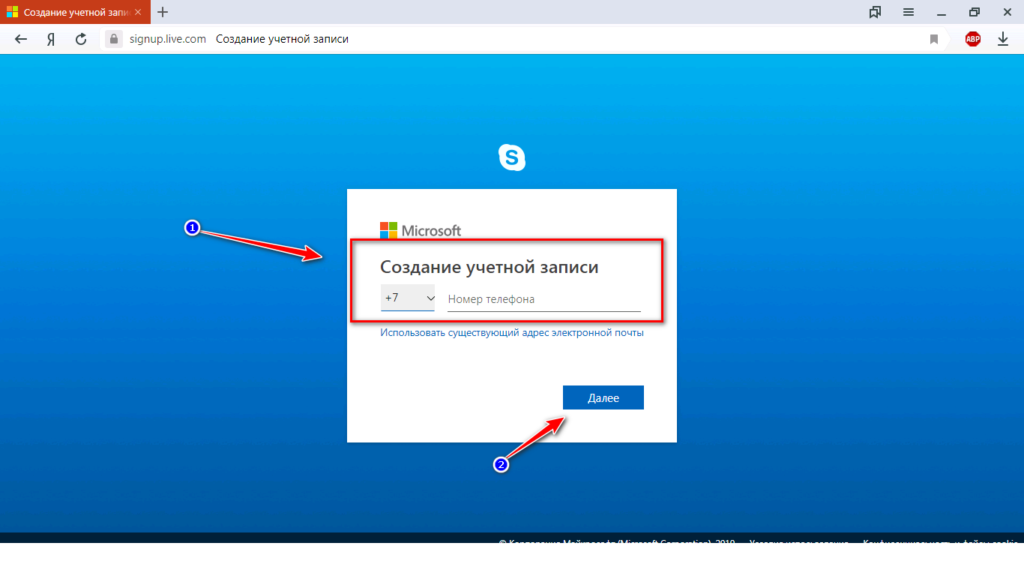Click the padlock site security icon
This screenshot has width=1024, height=576.
pos(112,39)
